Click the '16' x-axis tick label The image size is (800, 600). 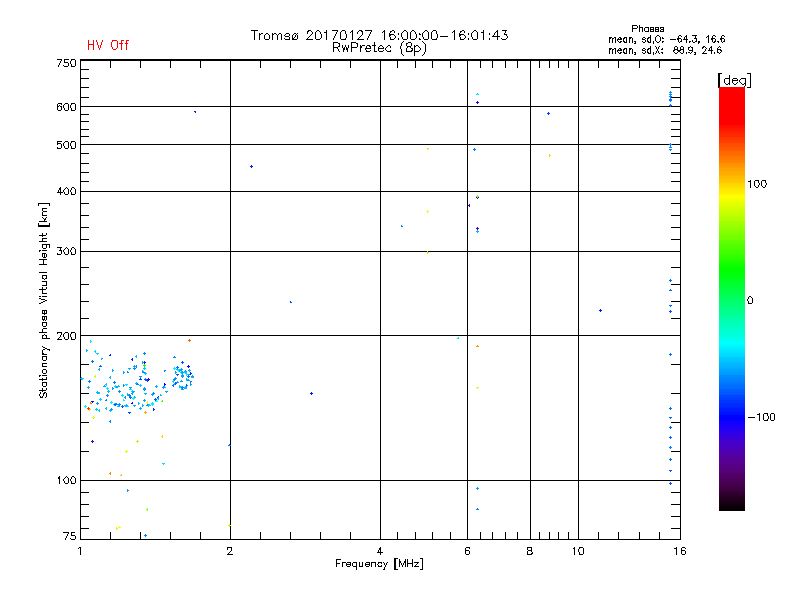680,551
